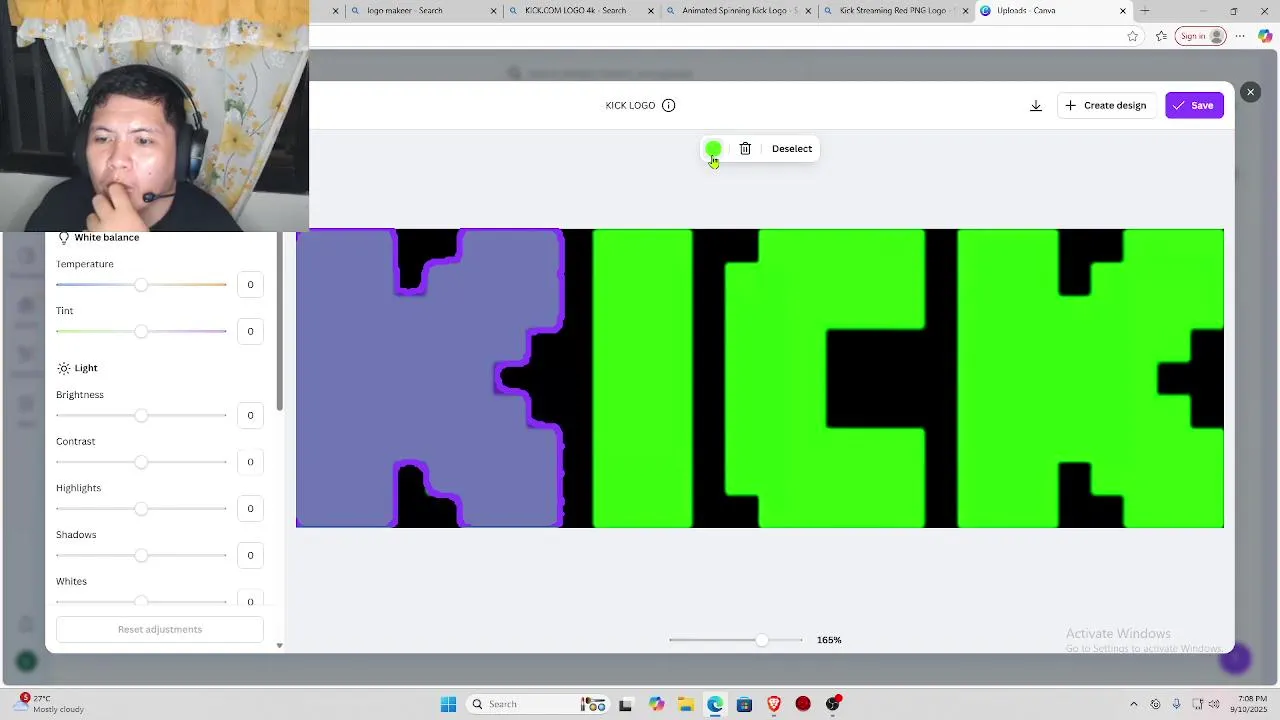Open Microsoft Store from the taskbar
1280x720 pixels.
pos(744,704)
